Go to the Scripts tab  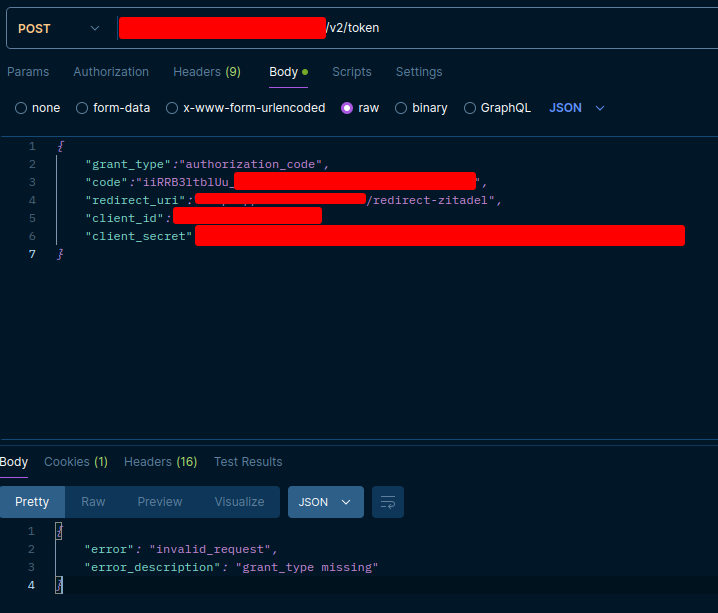coord(352,72)
